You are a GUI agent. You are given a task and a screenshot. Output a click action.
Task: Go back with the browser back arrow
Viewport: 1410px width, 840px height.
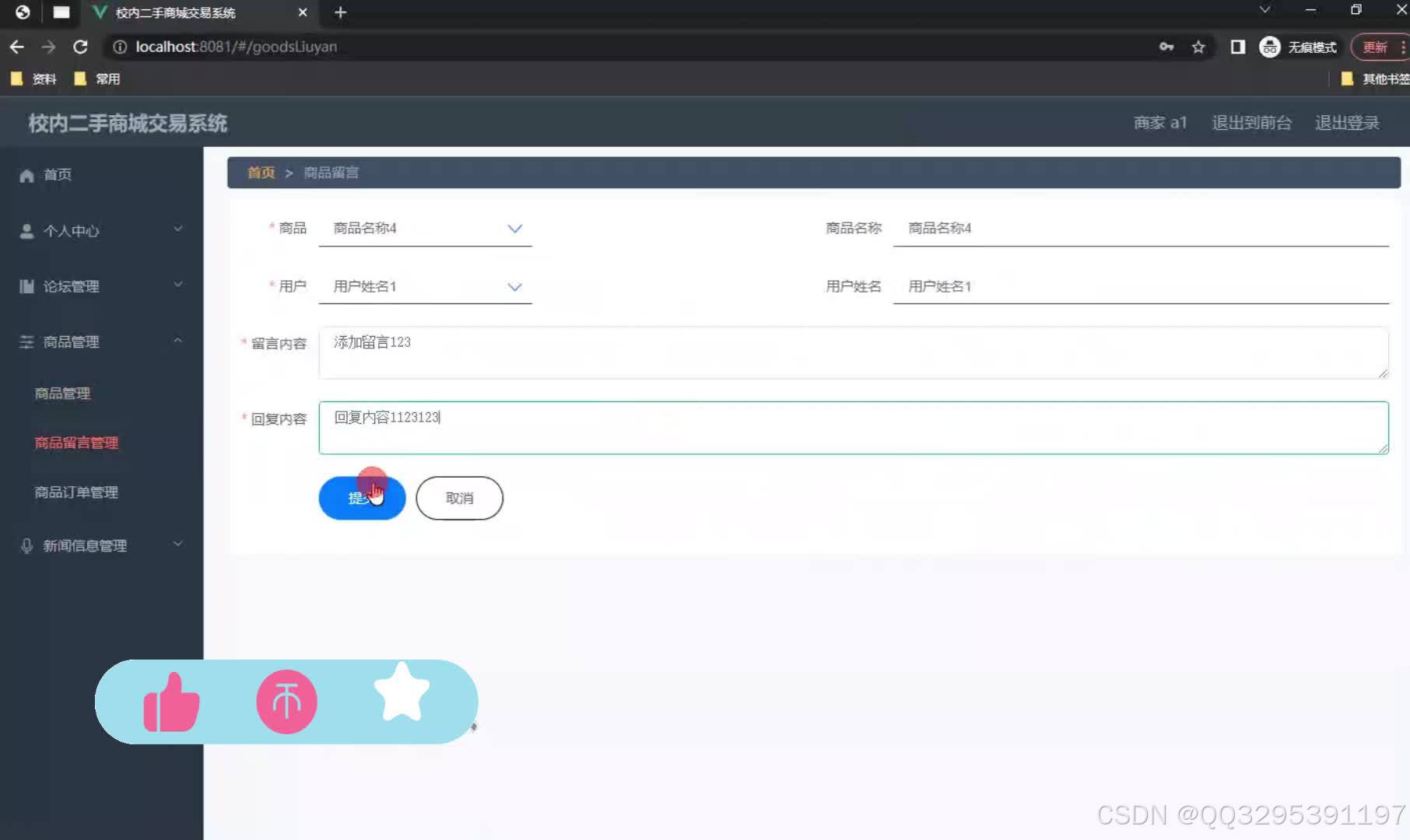[x=16, y=47]
